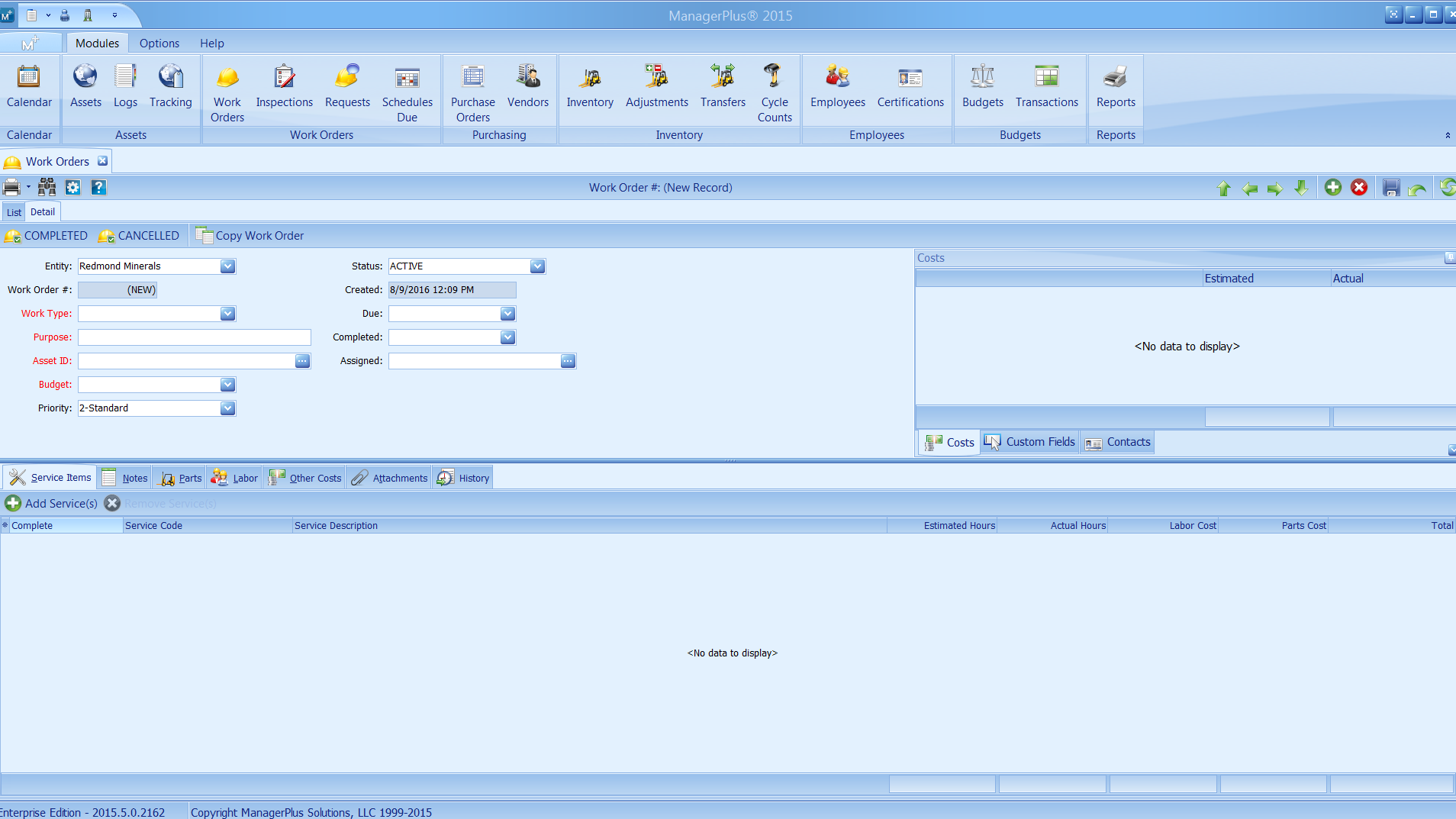Open inventory Adjustments
This screenshot has height=819, width=1456.
657,86
